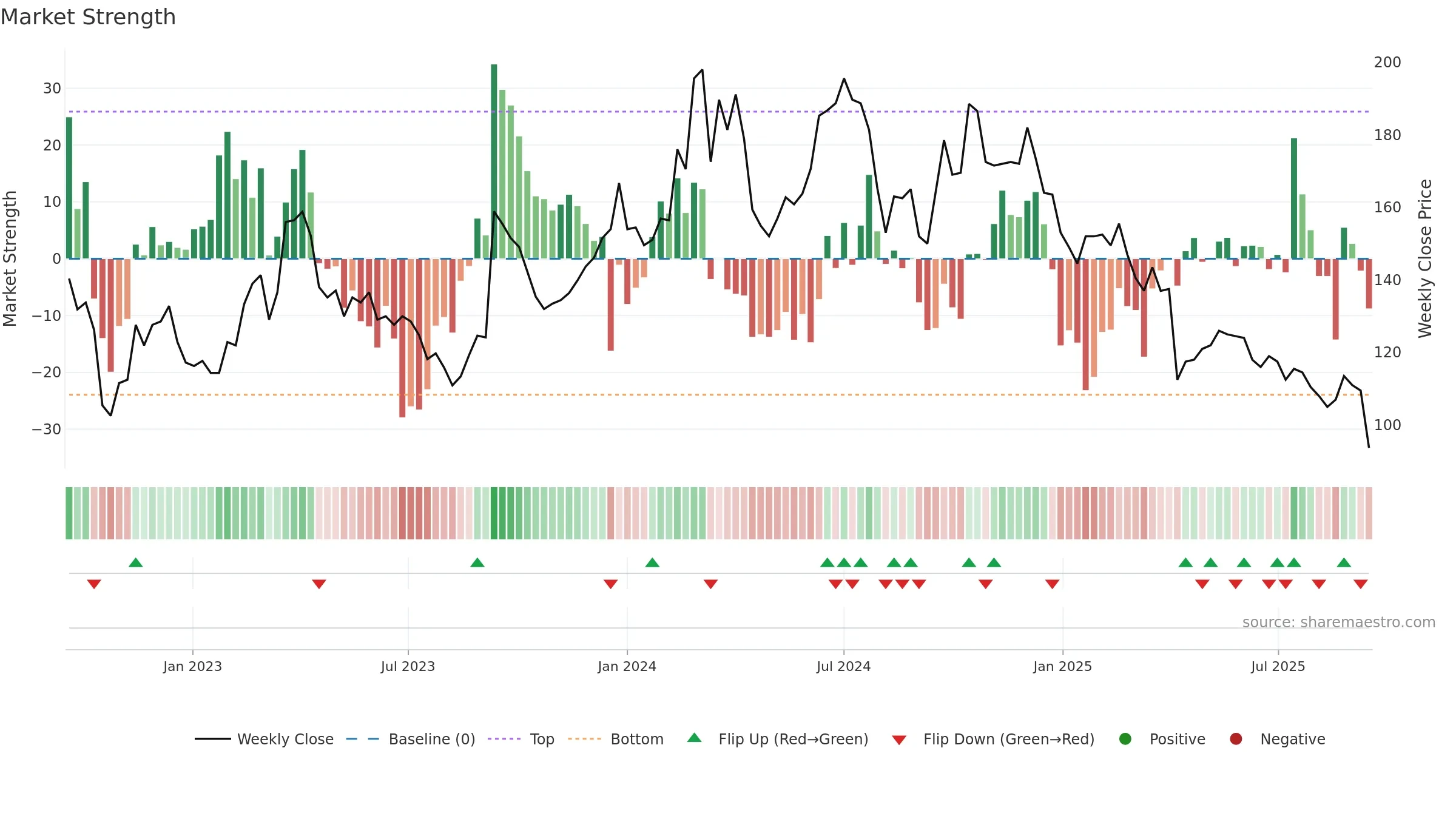
Task: Click the red Flip Down legend triangle
Action: pyautogui.click(x=899, y=740)
